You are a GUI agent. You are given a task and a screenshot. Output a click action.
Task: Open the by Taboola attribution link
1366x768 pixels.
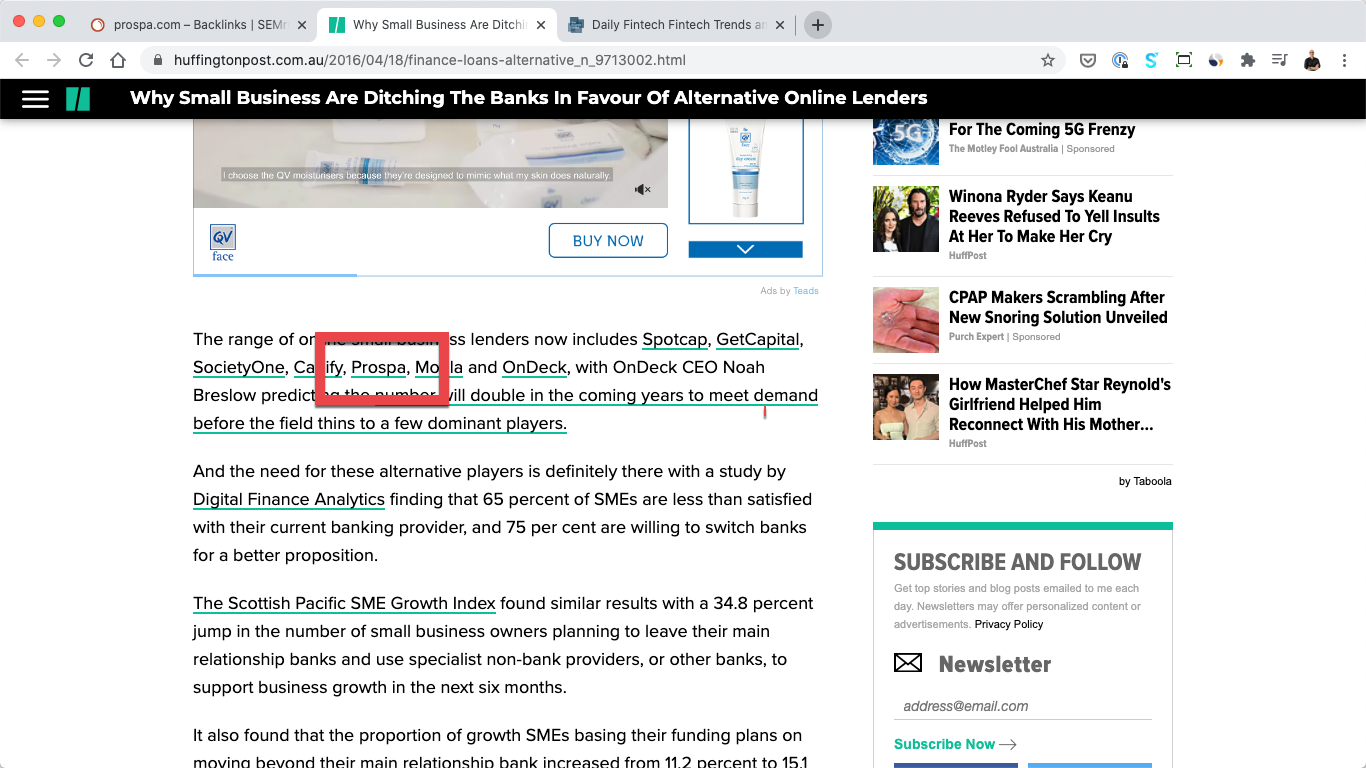(1145, 481)
